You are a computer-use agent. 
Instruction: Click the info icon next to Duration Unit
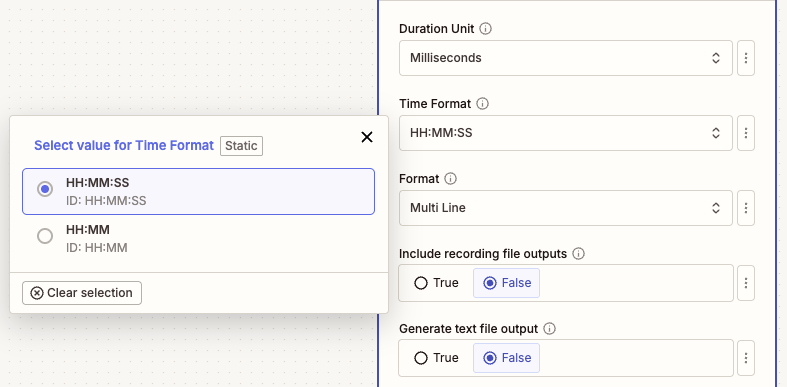[x=485, y=29]
